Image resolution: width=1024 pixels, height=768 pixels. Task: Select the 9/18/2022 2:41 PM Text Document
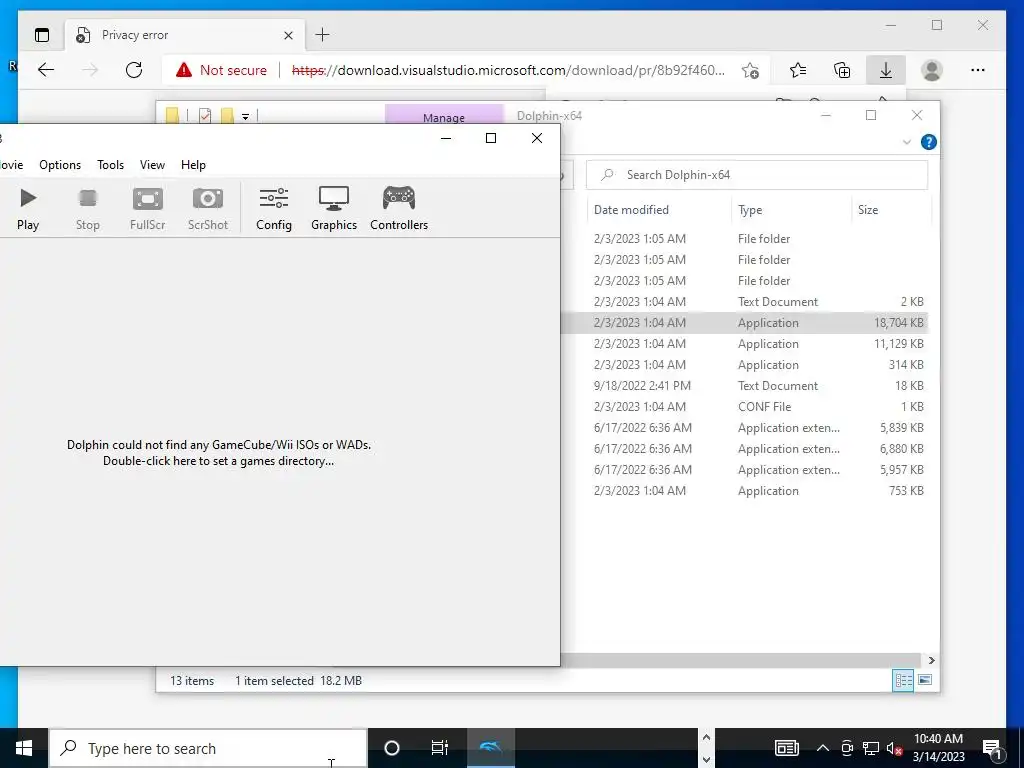click(x=744, y=385)
